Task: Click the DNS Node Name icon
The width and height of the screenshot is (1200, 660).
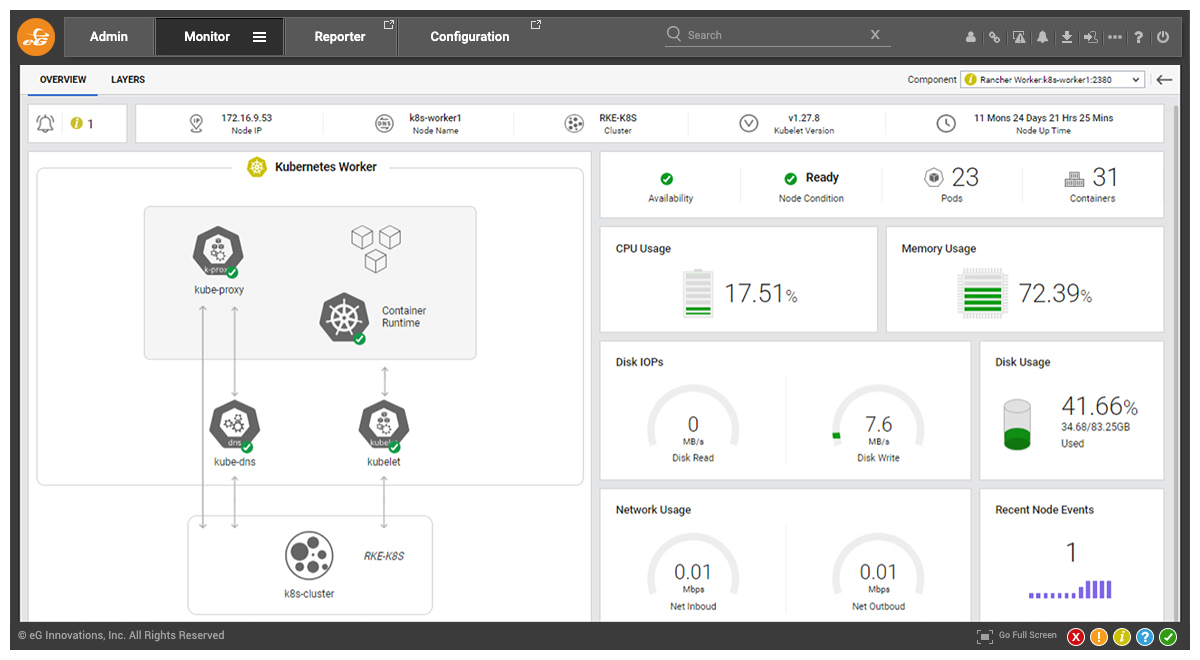Action: tap(384, 124)
